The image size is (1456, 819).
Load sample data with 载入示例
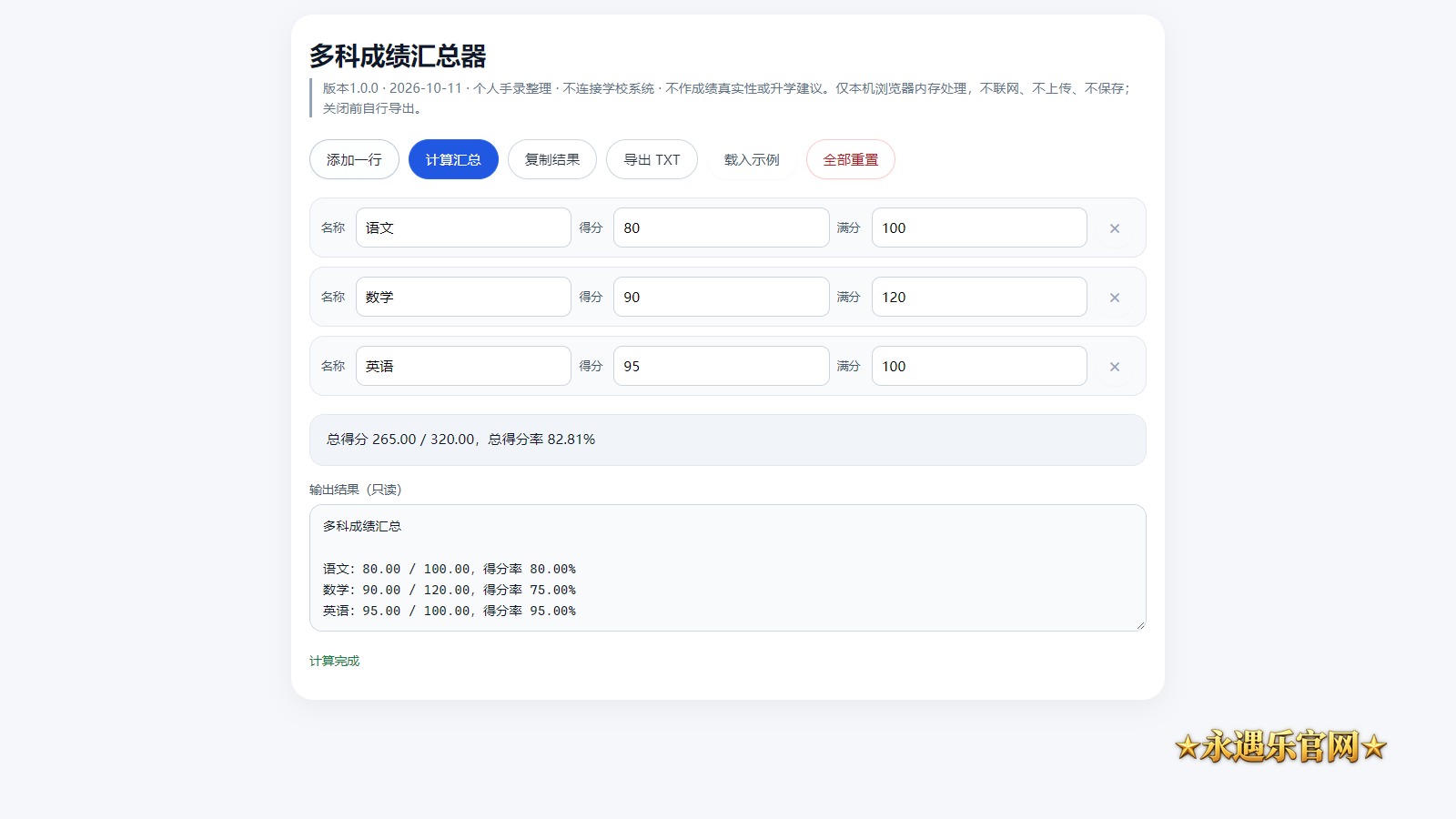[752, 159]
